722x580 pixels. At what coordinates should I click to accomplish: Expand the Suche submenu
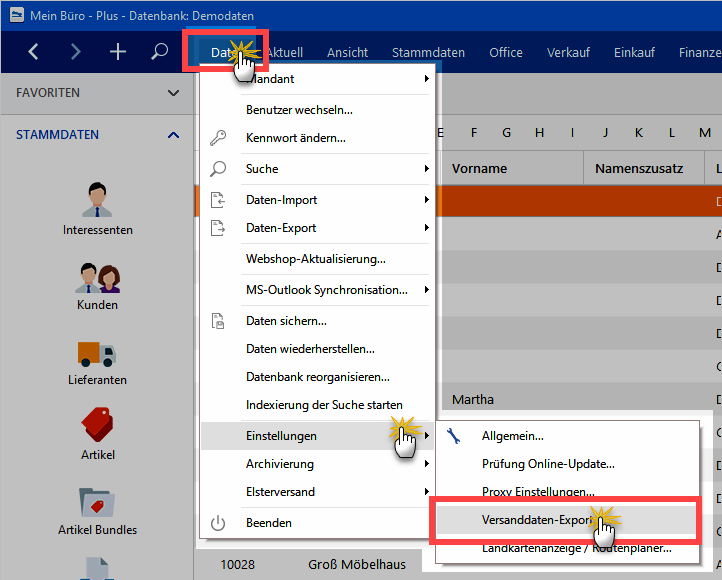[427, 169]
